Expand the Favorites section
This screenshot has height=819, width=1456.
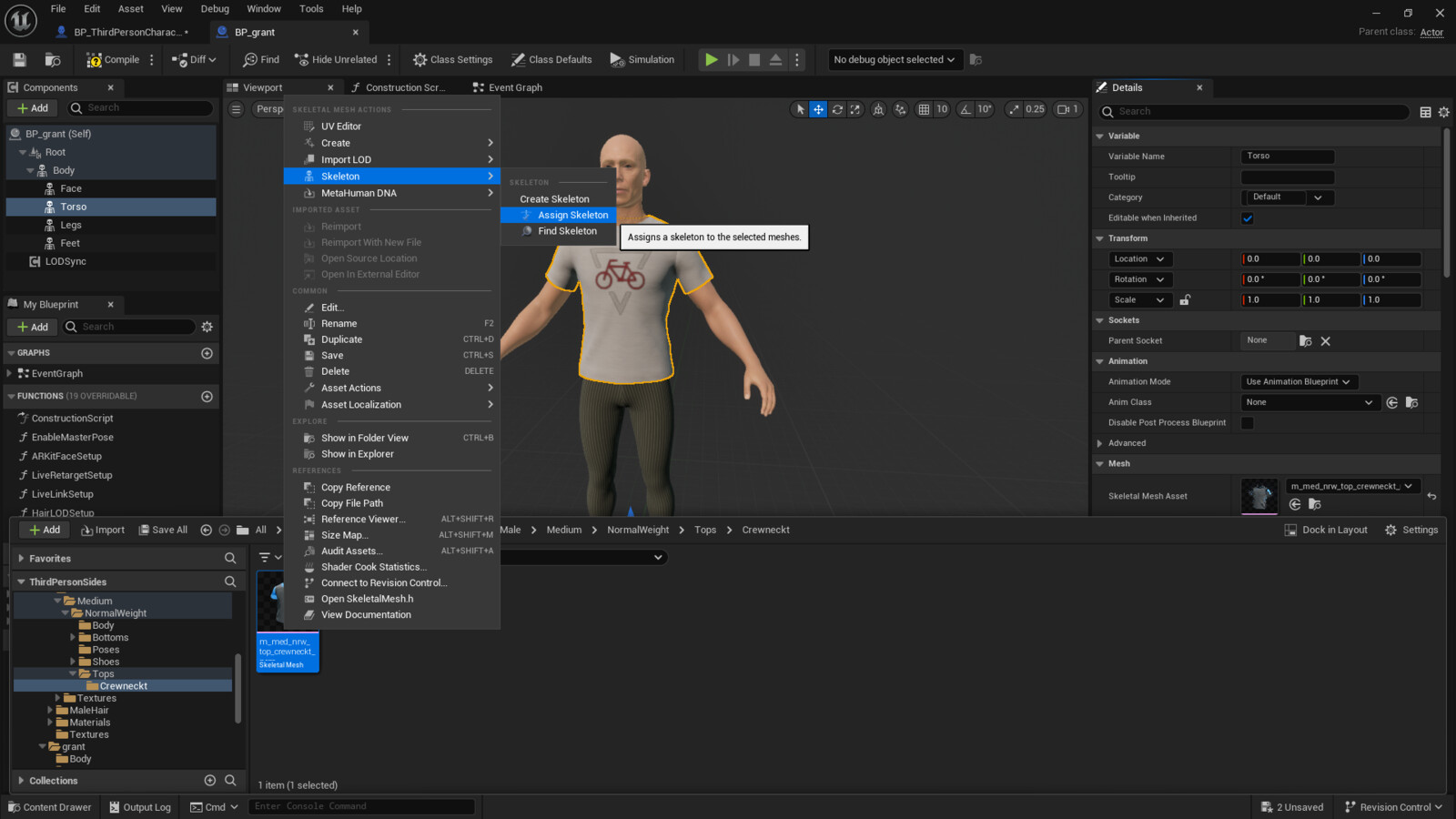pyautogui.click(x=21, y=559)
